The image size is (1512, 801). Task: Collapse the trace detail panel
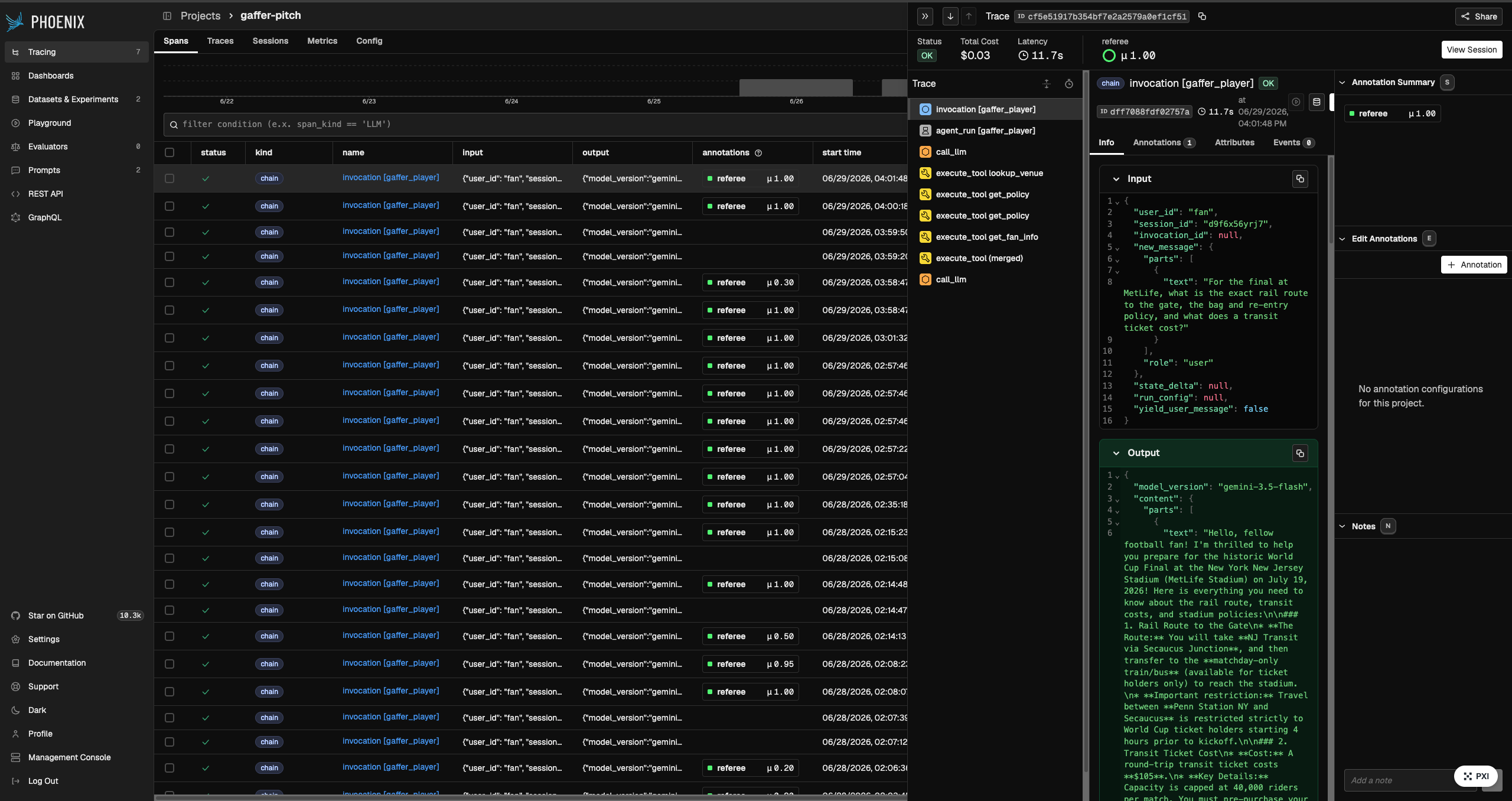[925, 17]
